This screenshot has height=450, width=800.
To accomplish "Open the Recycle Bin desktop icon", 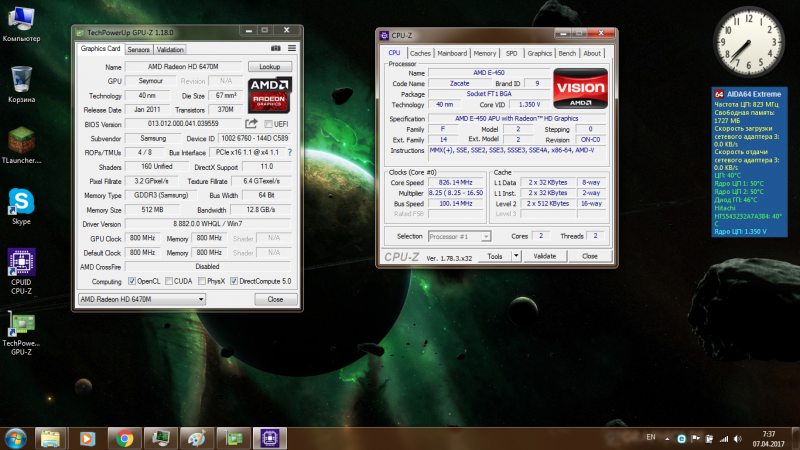I will coord(21,85).
